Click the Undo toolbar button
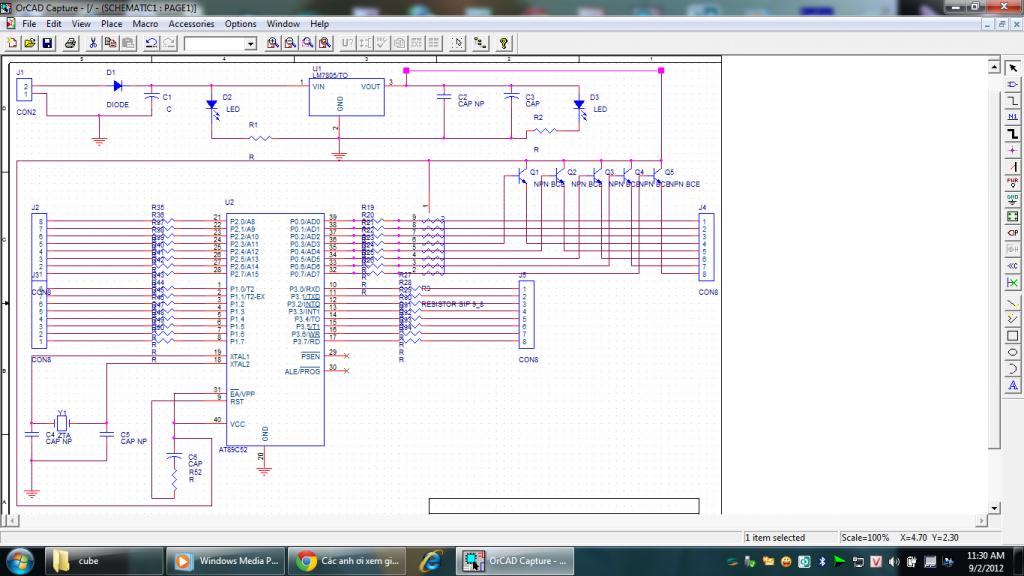Image resolution: width=1024 pixels, height=576 pixels. point(150,43)
